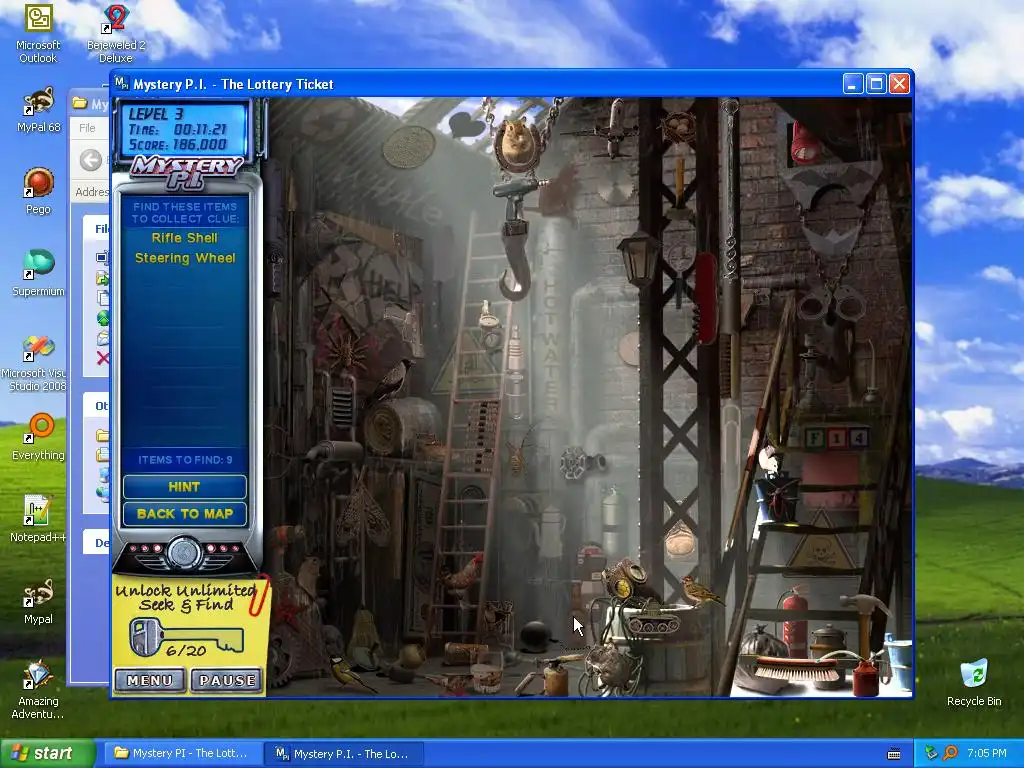1024x768 pixels.
Task: Click Back arrow in the Explorer window
Action: point(91,159)
